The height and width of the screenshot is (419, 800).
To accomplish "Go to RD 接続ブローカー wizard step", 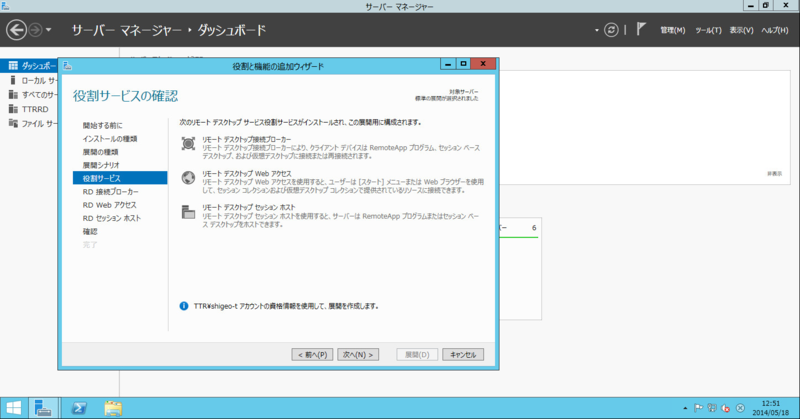I will 111,191.
